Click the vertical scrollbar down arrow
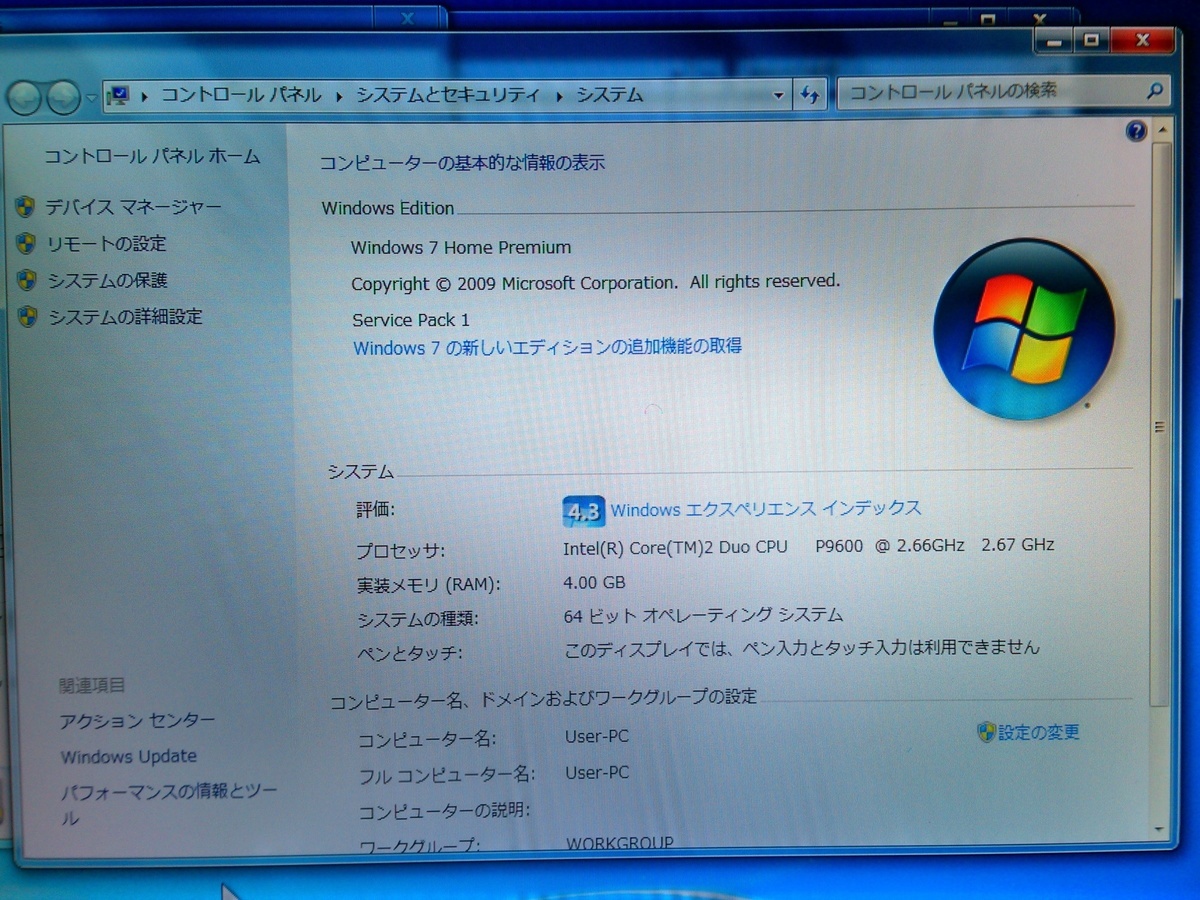This screenshot has width=1200, height=900. (x=1161, y=829)
